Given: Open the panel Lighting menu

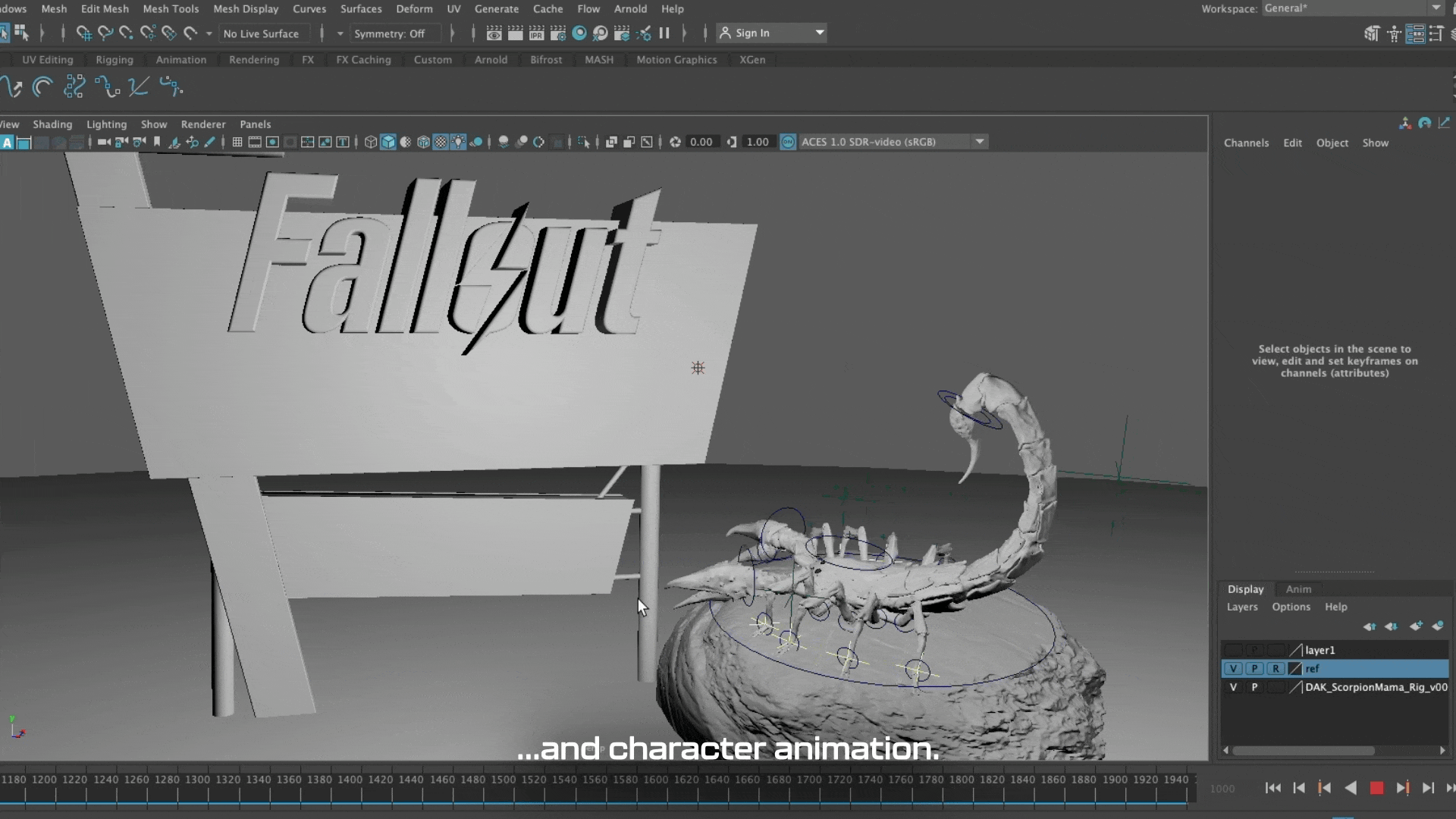Looking at the screenshot, I should pyautogui.click(x=106, y=124).
